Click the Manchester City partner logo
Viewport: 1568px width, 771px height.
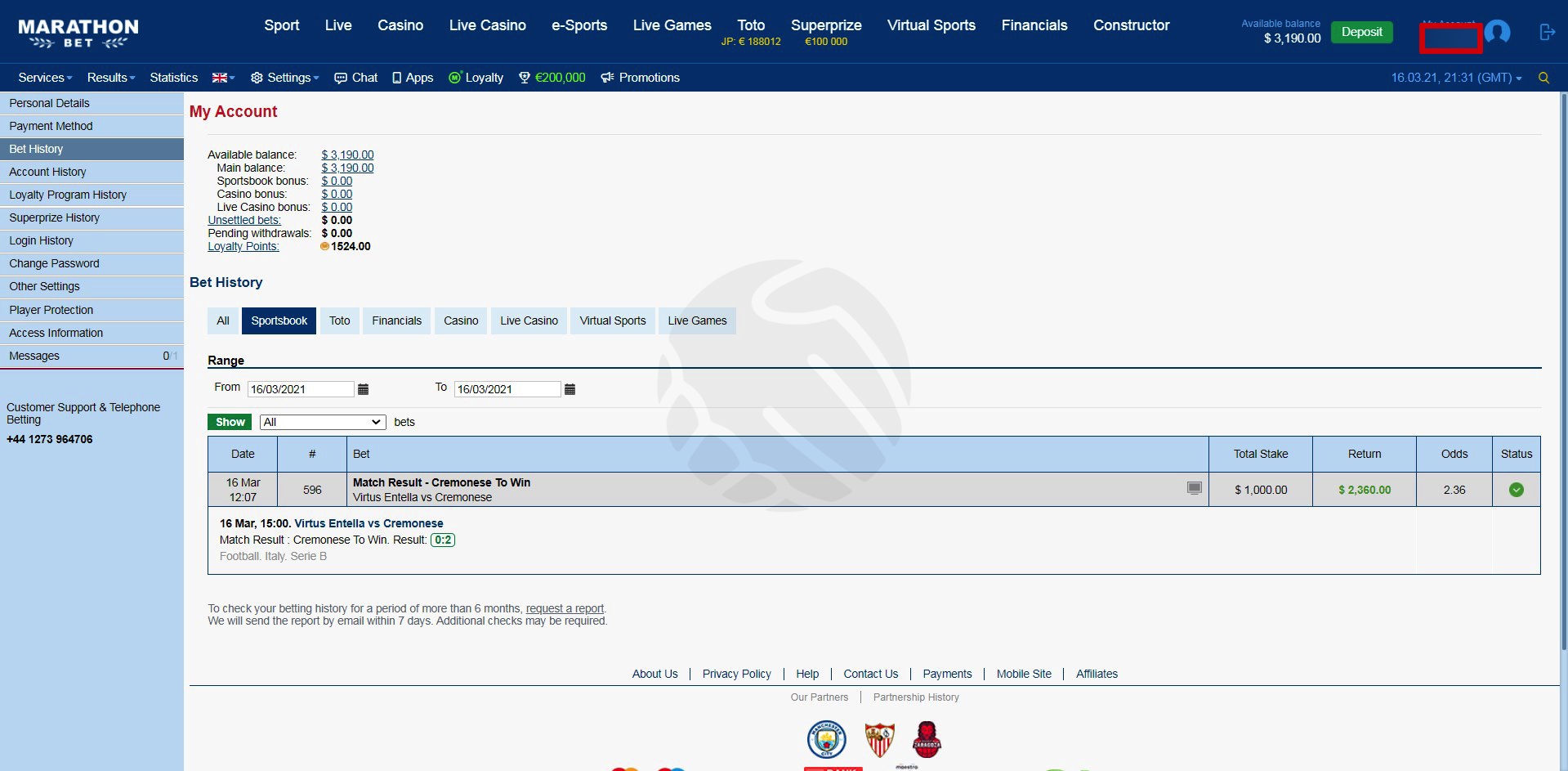pos(826,740)
